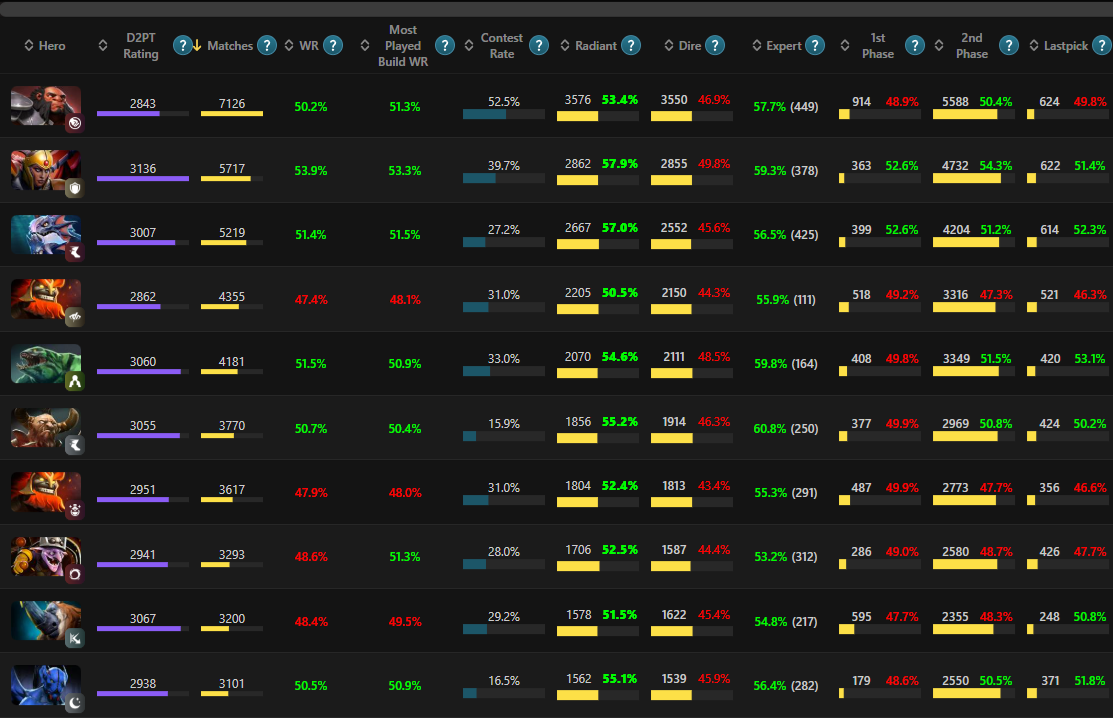This screenshot has height=718, width=1113.
Task: Open the Contest Rate help question mark
Action: 539,45
